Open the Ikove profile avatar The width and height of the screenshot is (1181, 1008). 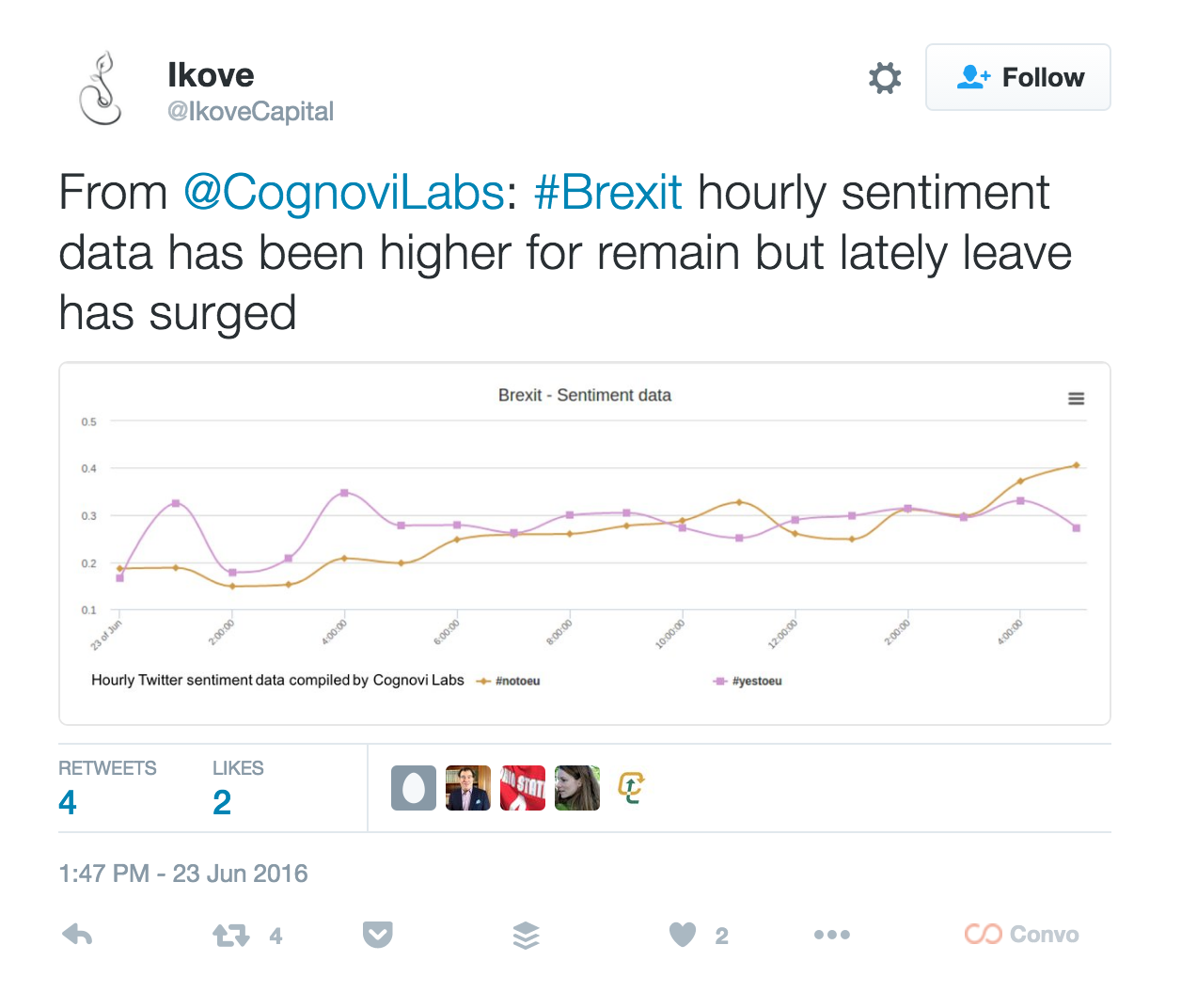[102, 89]
